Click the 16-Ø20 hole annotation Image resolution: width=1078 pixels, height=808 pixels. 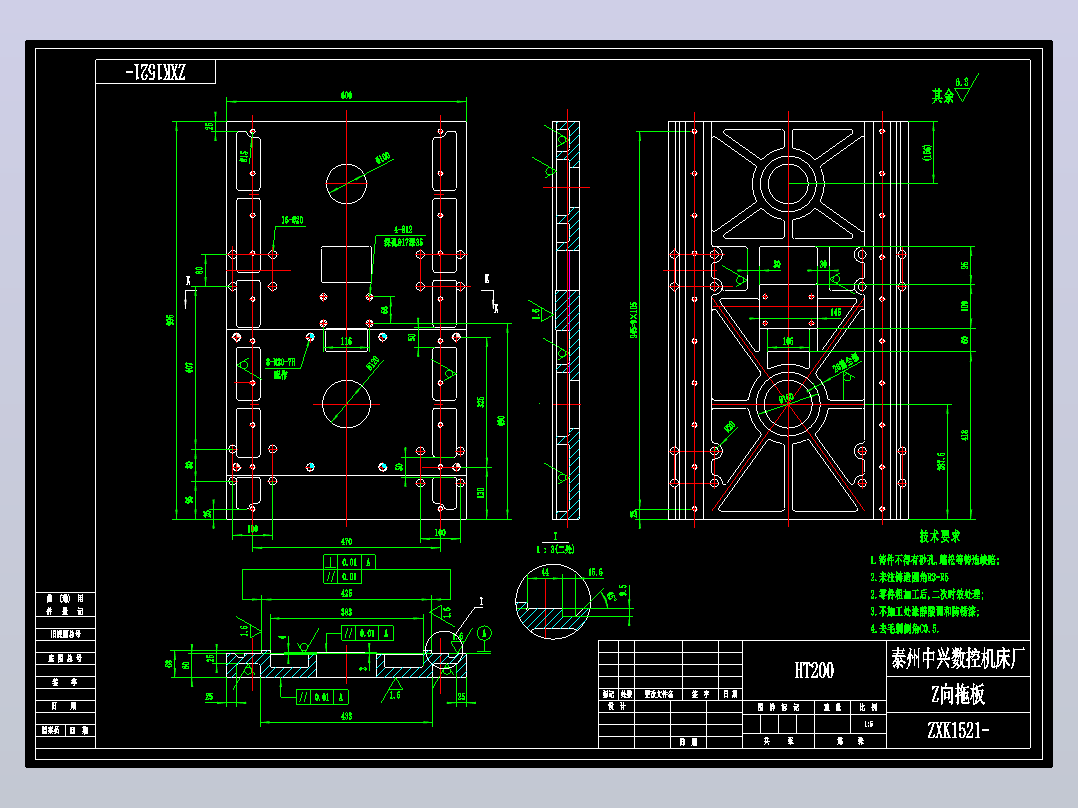(292, 220)
